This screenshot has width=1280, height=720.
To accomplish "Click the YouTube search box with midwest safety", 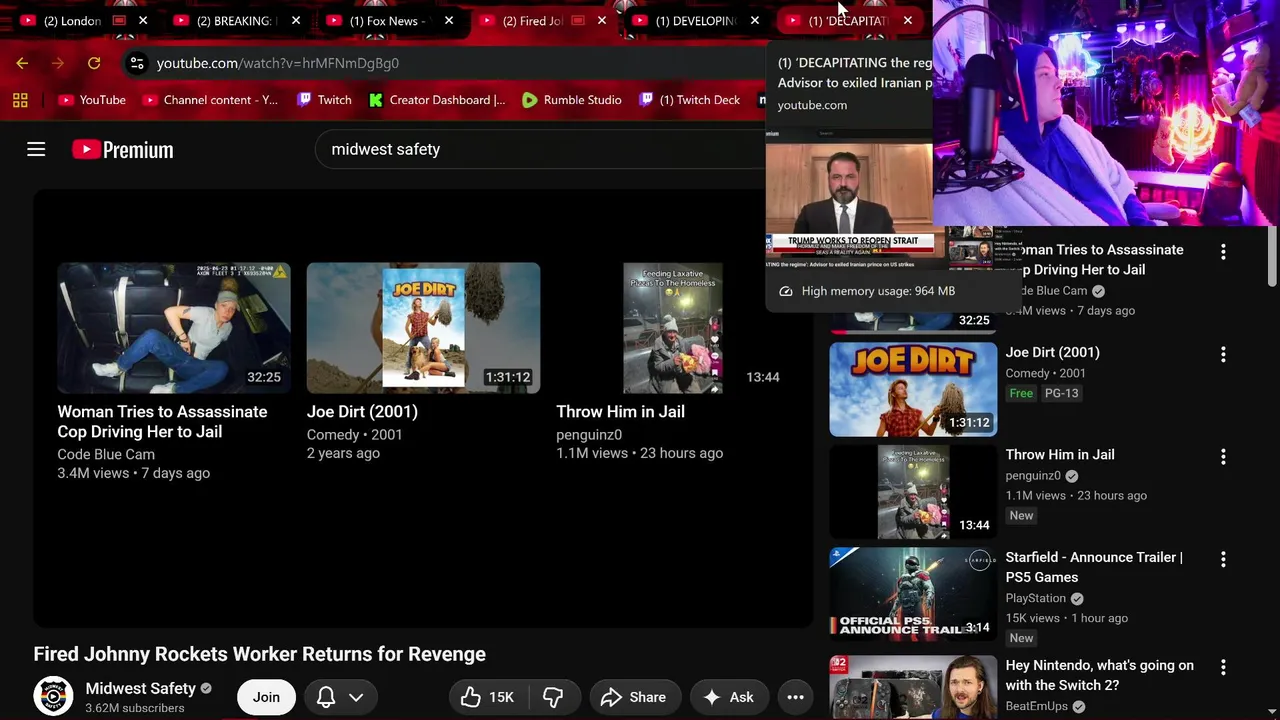I will (540, 149).
